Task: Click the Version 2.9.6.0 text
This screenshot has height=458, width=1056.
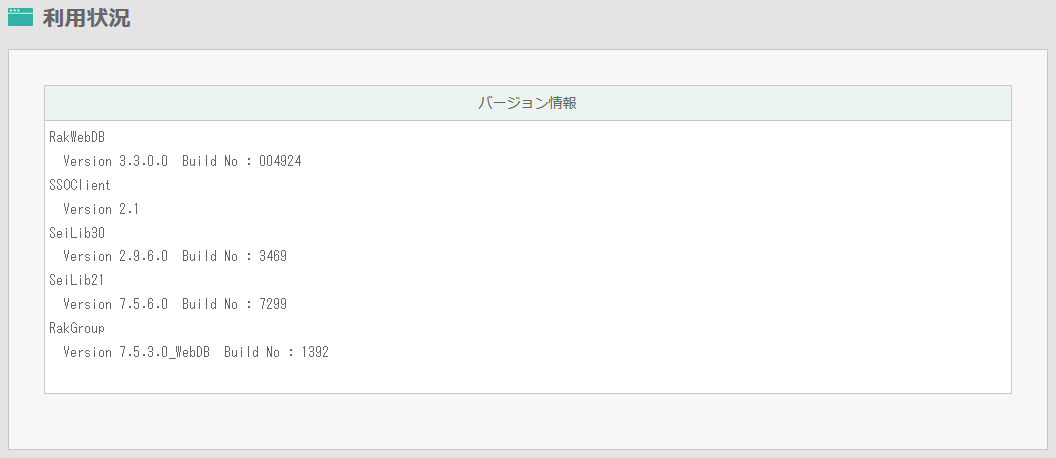Action: 115,256
